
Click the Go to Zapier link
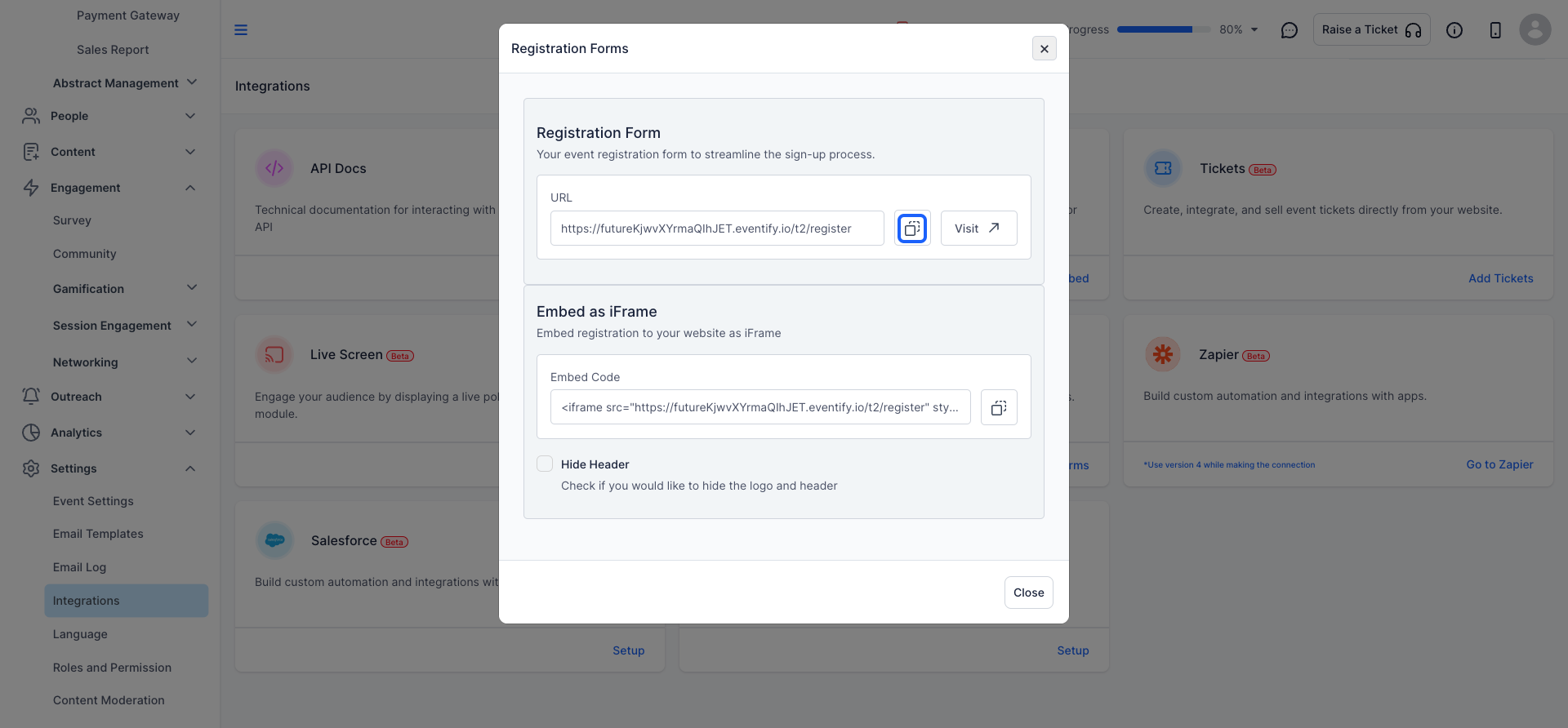tap(1499, 464)
